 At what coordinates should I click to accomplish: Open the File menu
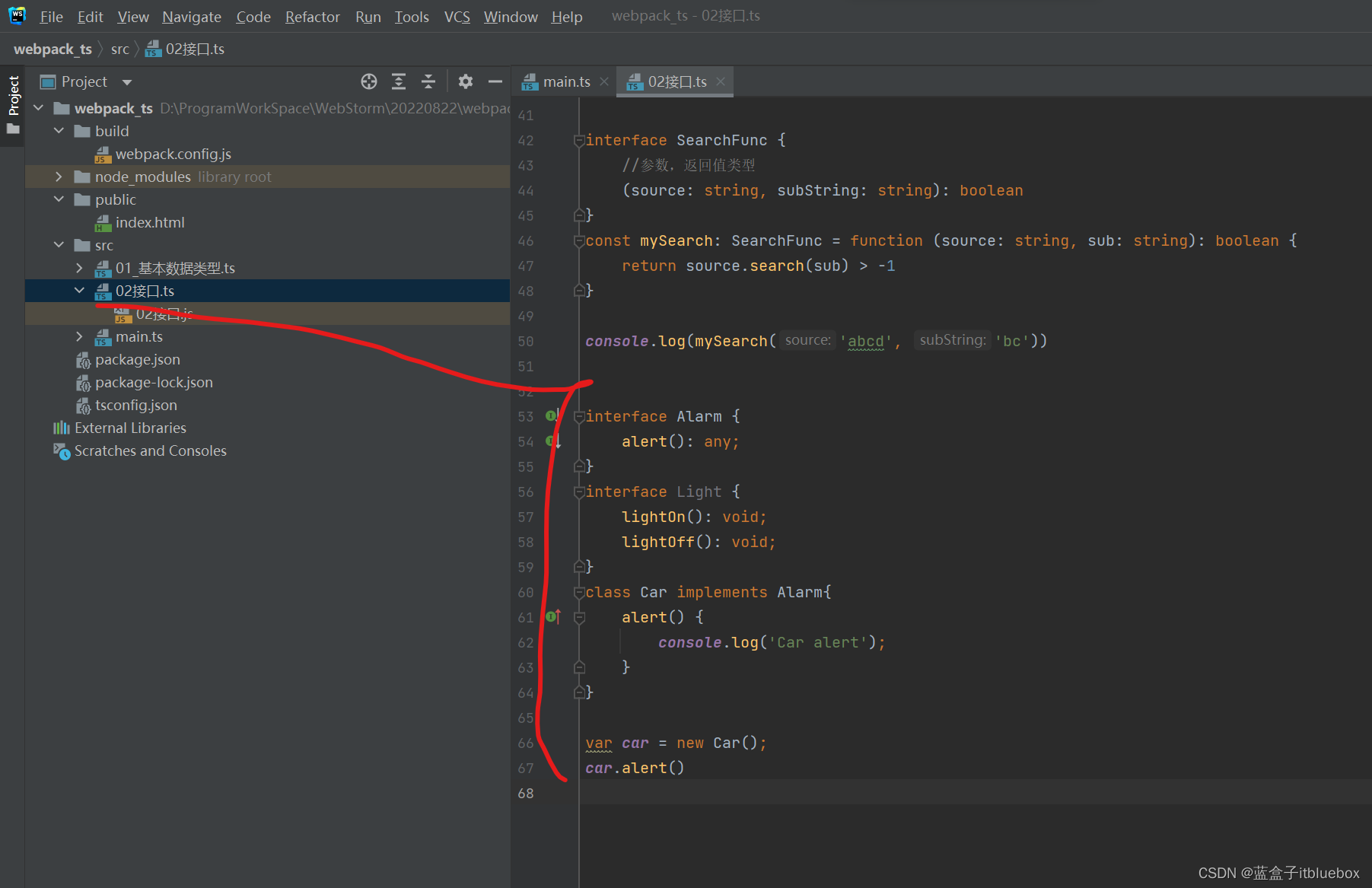51,16
